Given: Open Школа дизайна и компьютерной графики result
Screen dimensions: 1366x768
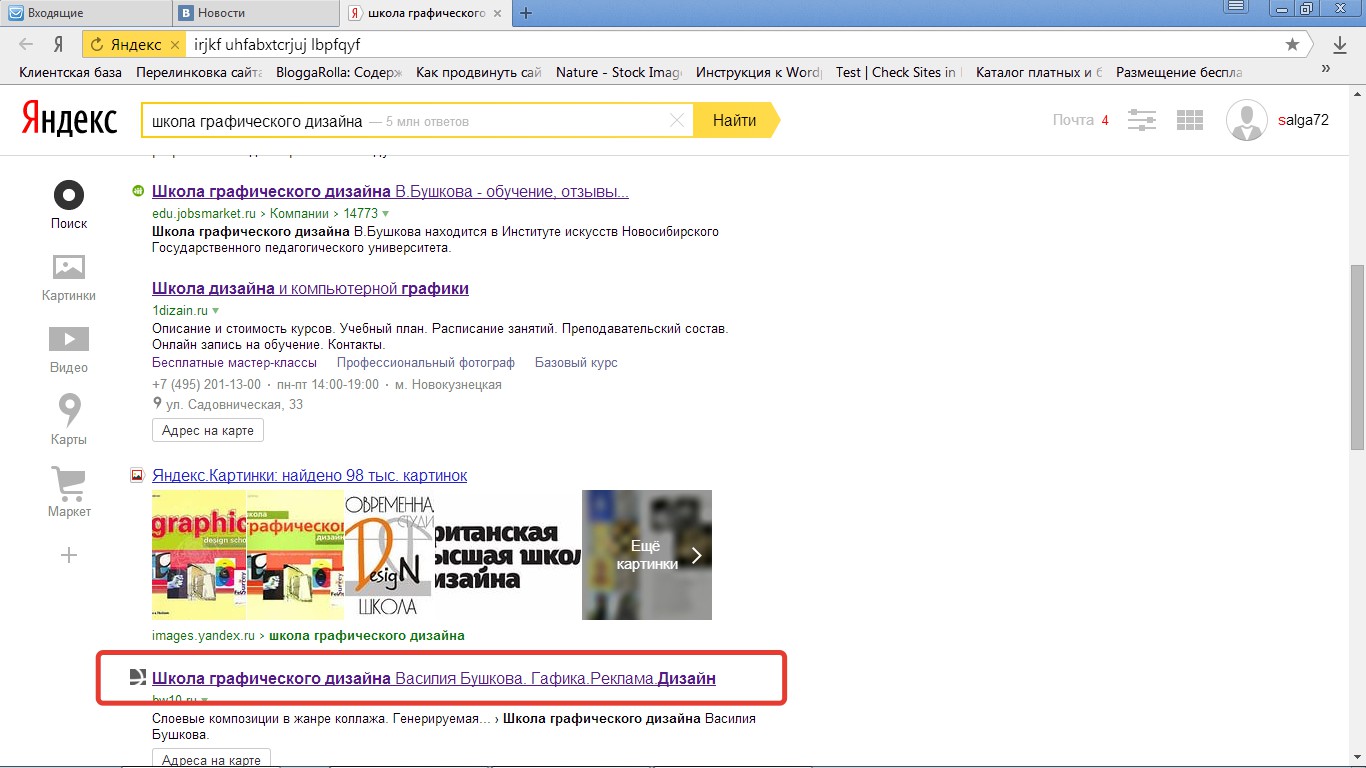Looking at the screenshot, I should point(310,288).
